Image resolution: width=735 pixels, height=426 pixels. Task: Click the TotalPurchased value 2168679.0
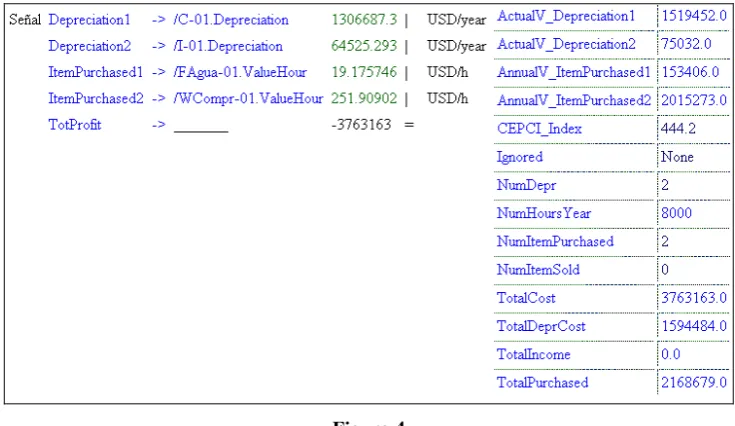pyautogui.click(x=694, y=382)
